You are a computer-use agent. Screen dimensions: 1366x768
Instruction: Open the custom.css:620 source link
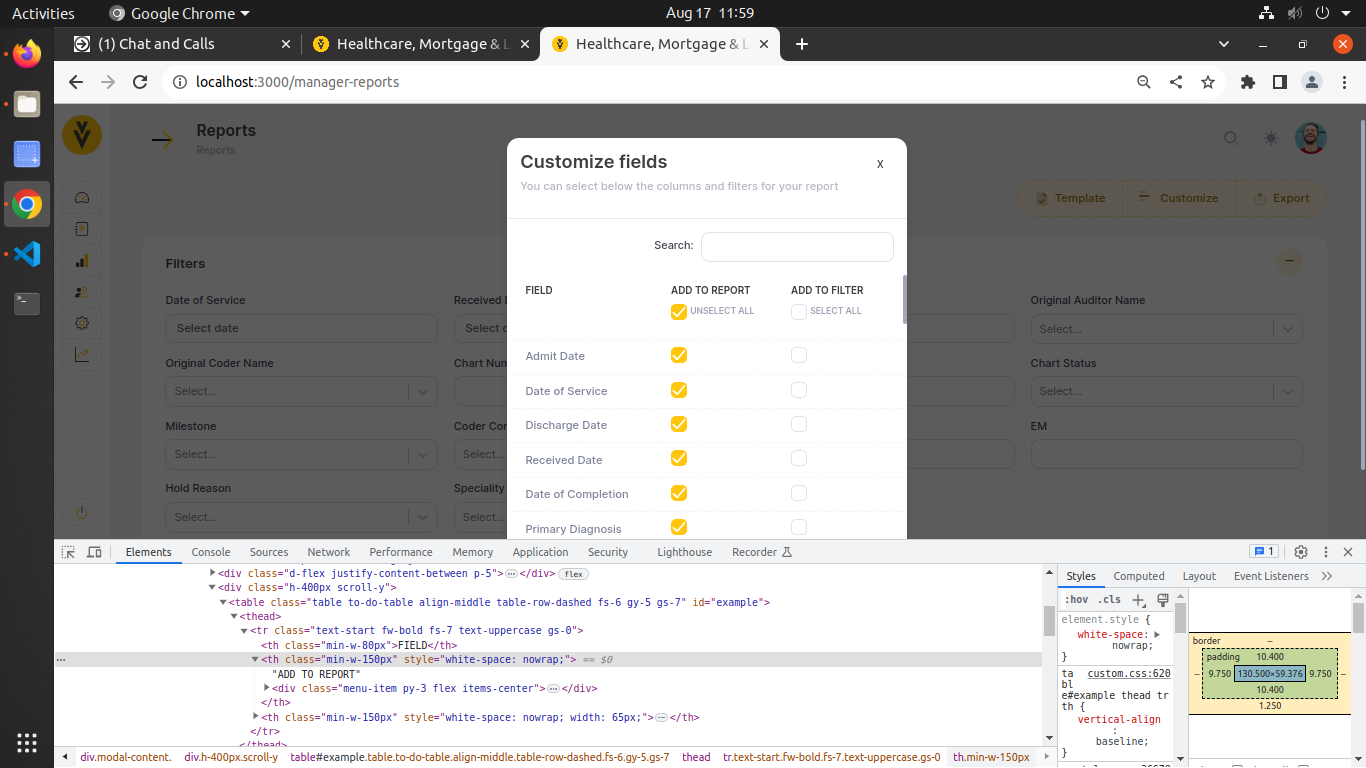click(1129, 674)
